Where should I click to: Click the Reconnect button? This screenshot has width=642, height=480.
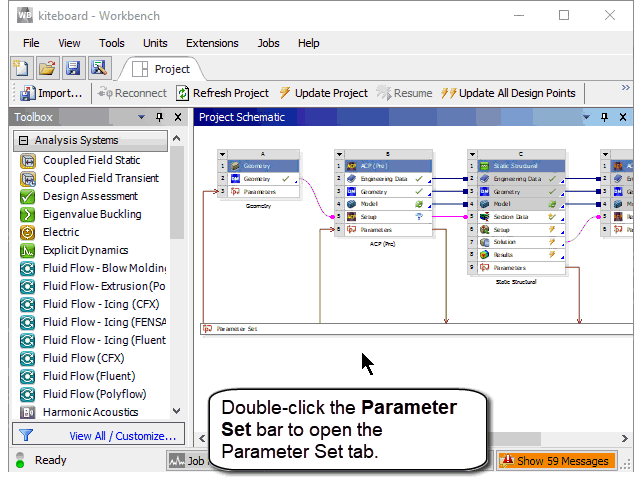tap(132, 93)
